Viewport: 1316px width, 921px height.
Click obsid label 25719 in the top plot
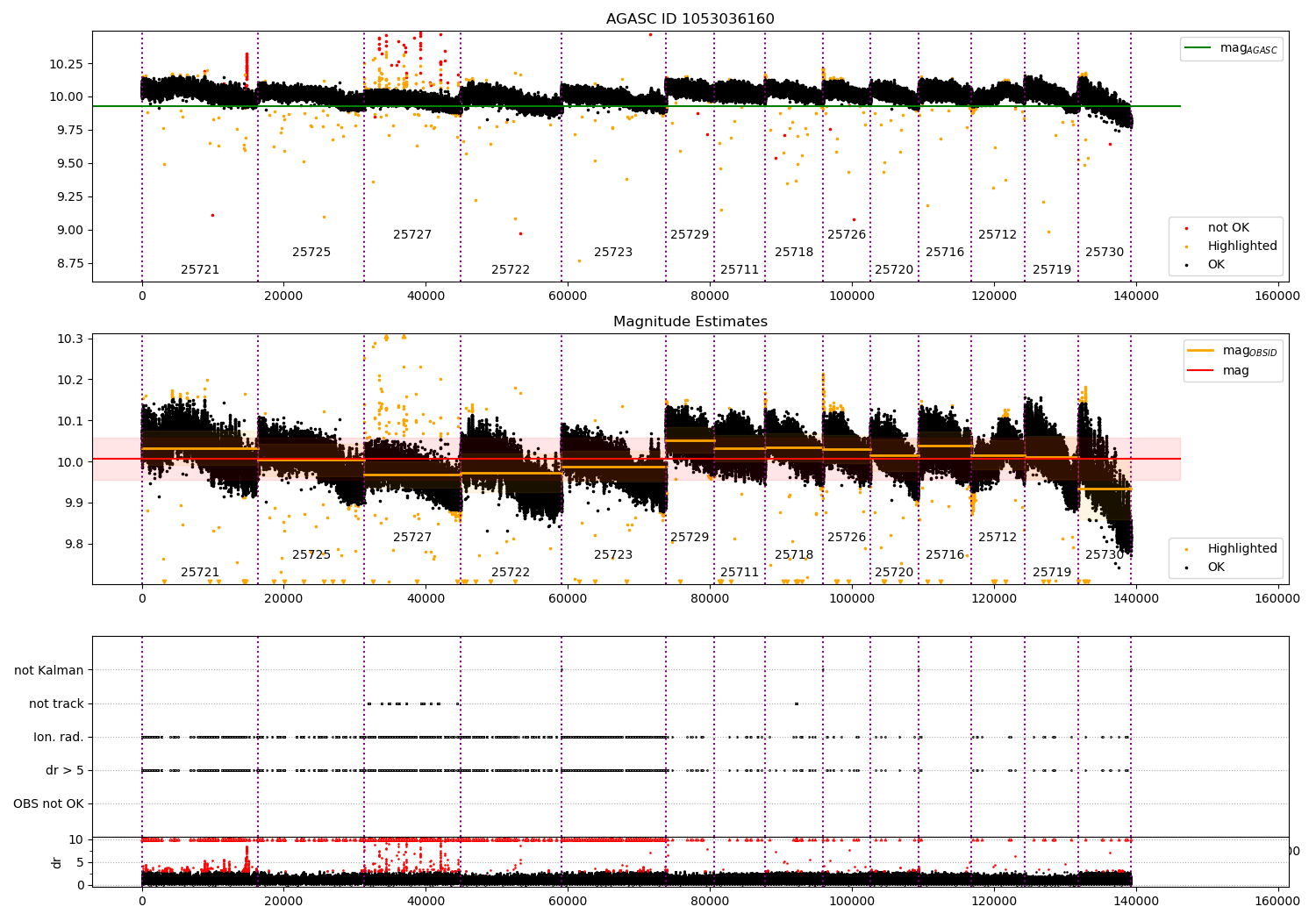tap(1052, 270)
